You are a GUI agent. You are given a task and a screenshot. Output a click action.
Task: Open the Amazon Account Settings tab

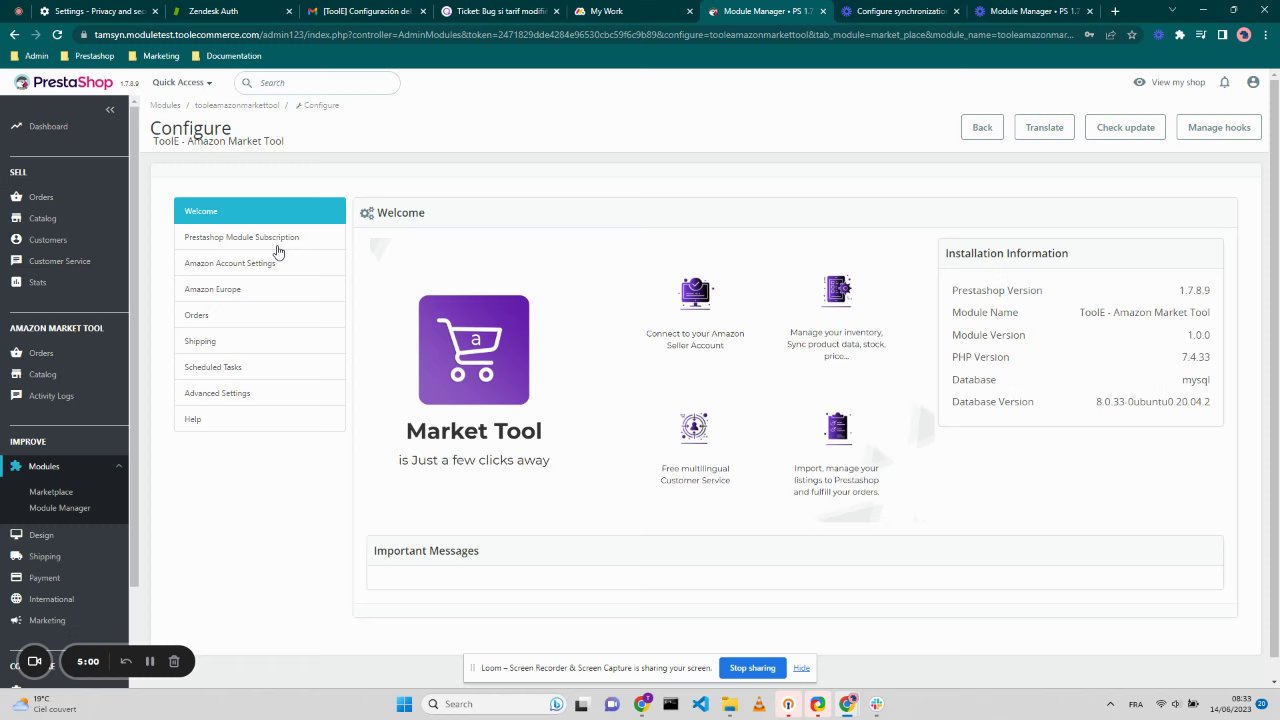pyautogui.click(x=260, y=263)
